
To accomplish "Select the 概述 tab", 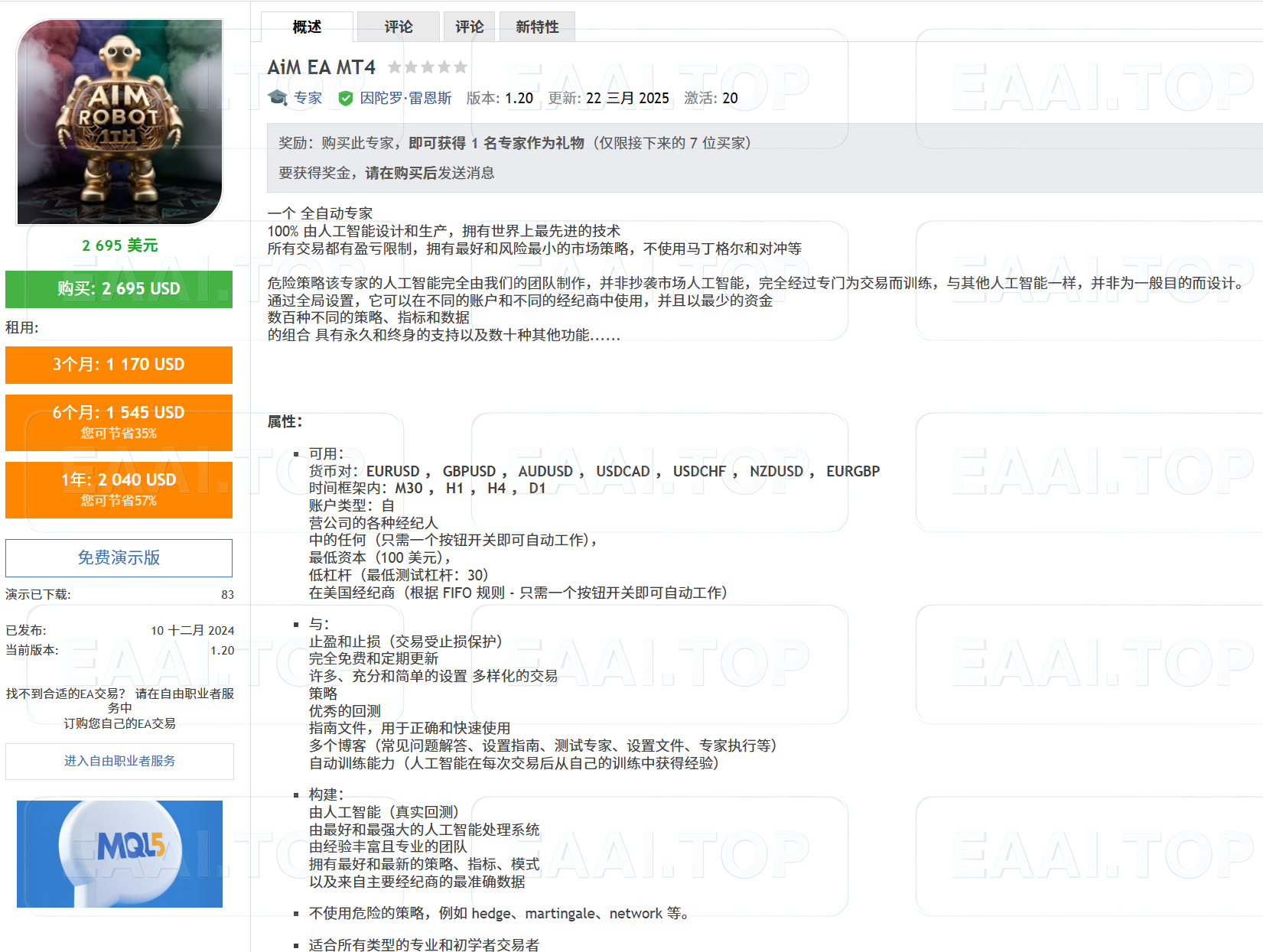I will [x=306, y=26].
